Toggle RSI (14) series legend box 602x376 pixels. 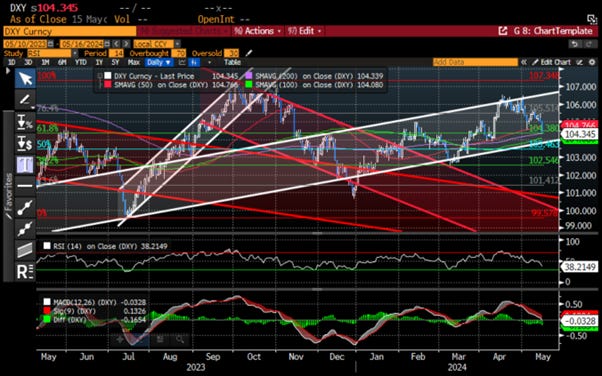click(x=47, y=246)
